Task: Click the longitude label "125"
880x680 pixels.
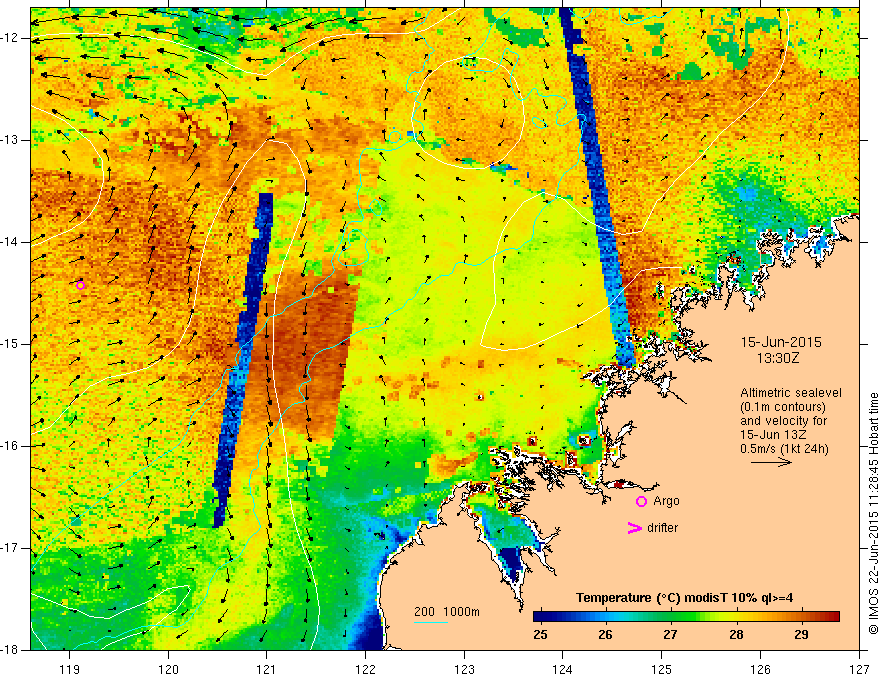Action: (x=662, y=669)
